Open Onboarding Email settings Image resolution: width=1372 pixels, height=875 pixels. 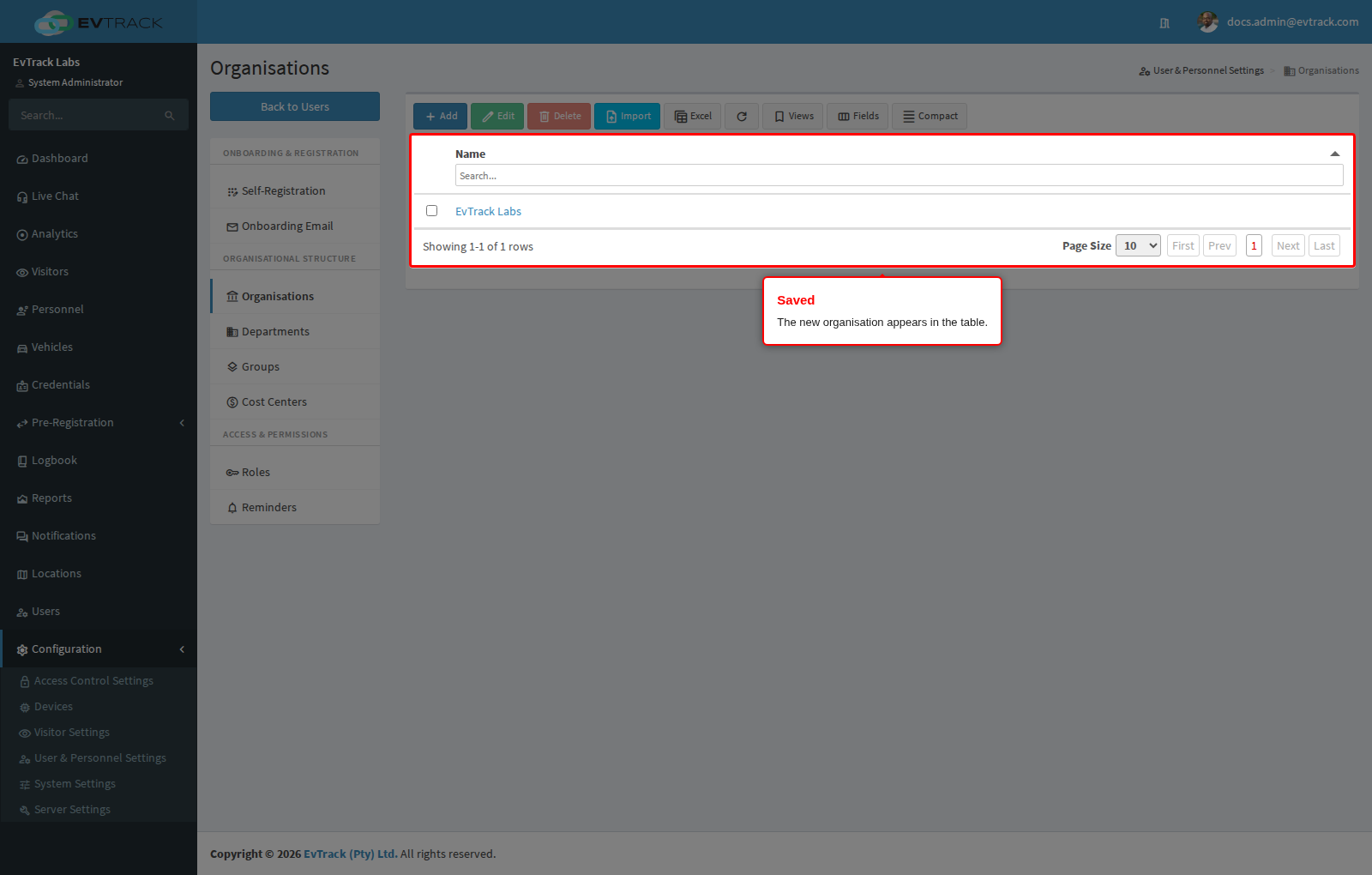click(295, 226)
